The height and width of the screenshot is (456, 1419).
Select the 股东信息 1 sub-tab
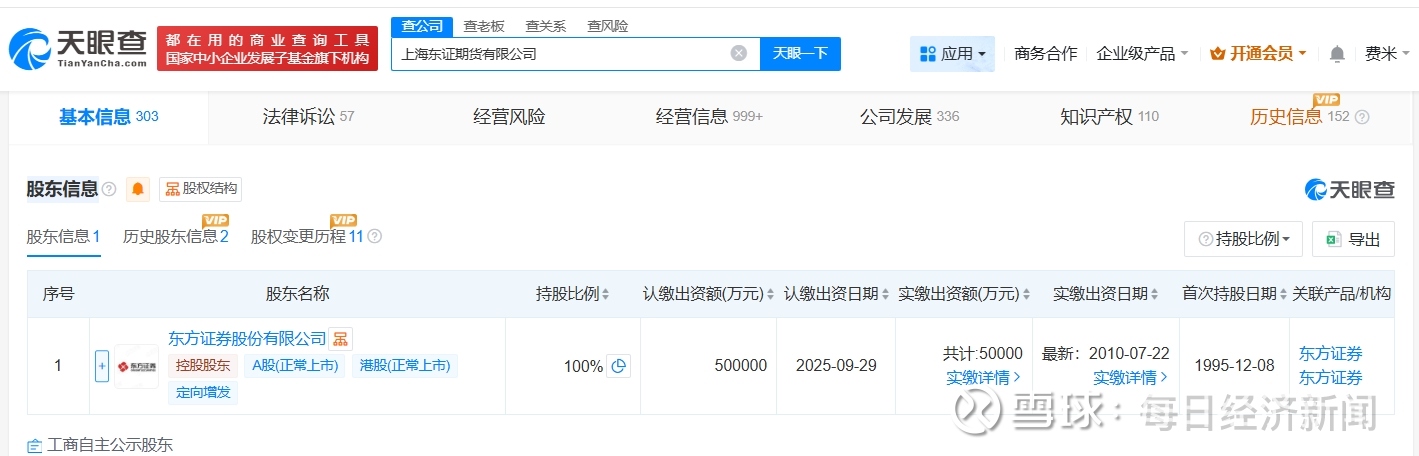pyautogui.click(x=63, y=237)
